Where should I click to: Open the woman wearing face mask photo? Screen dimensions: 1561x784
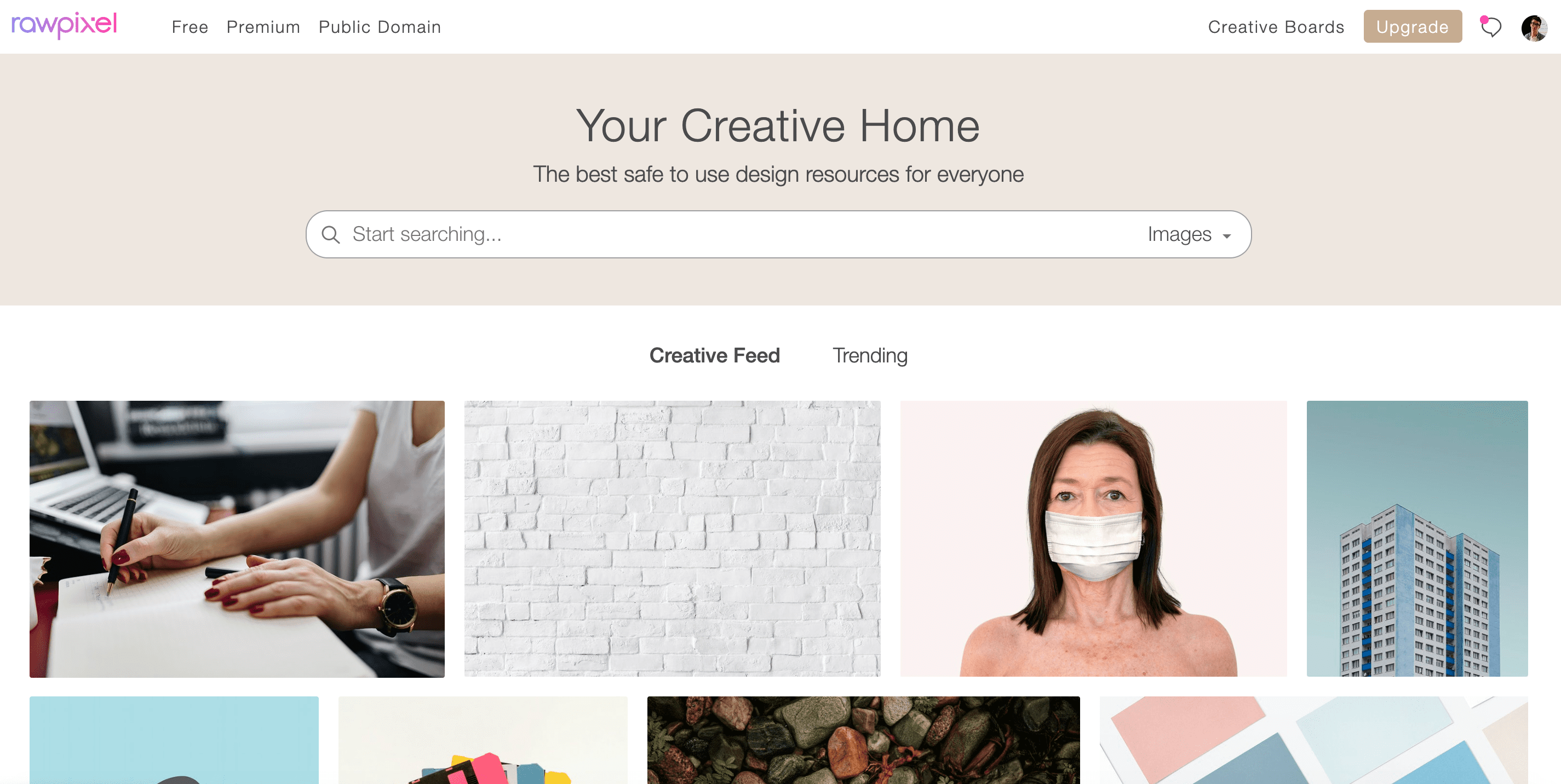pos(1093,539)
